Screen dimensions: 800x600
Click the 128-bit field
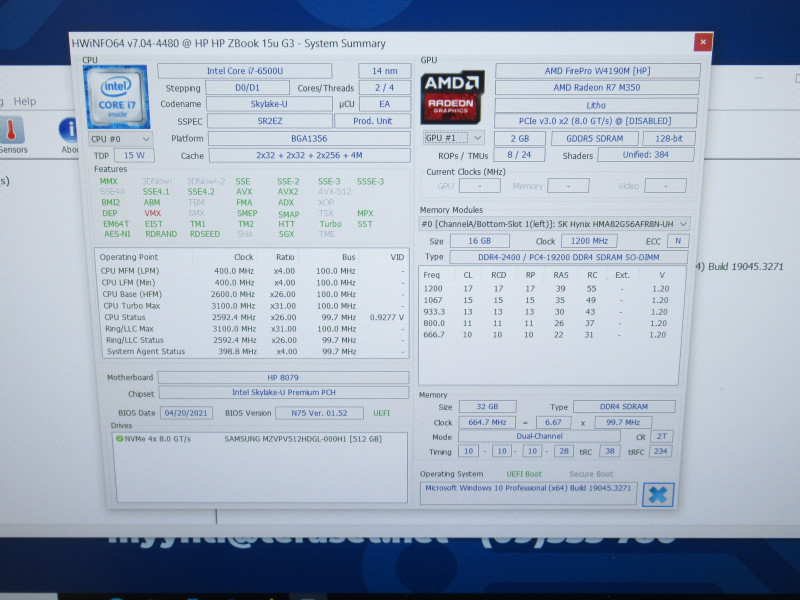click(669, 138)
